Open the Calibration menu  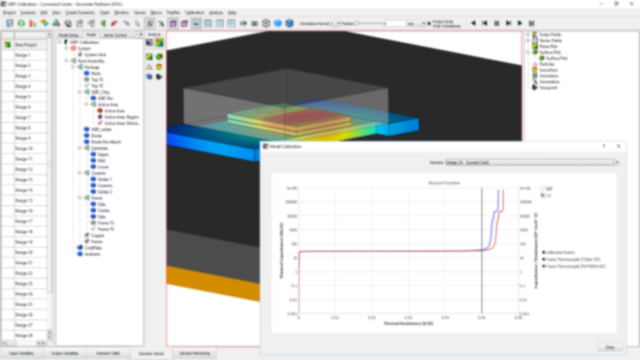click(x=194, y=13)
